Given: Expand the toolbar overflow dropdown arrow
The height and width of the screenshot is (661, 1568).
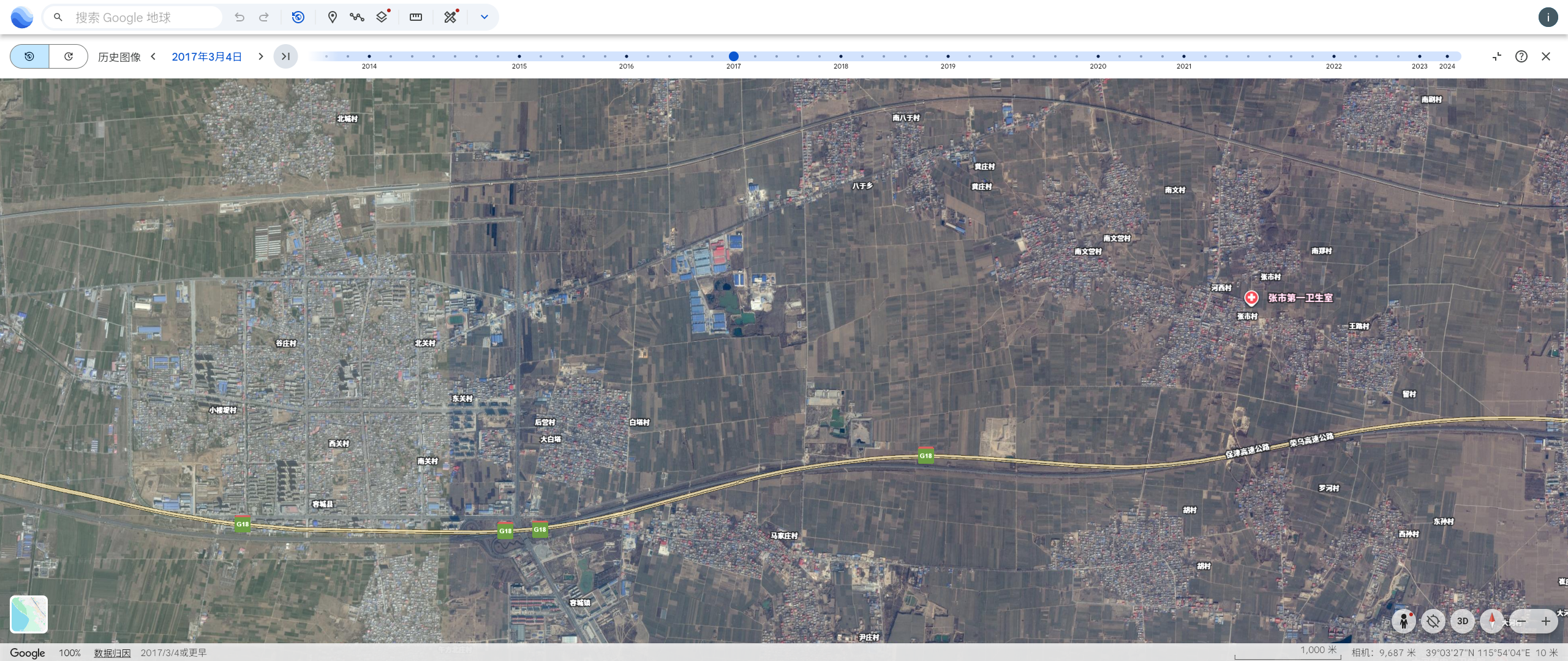Looking at the screenshot, I should (484, 17).
